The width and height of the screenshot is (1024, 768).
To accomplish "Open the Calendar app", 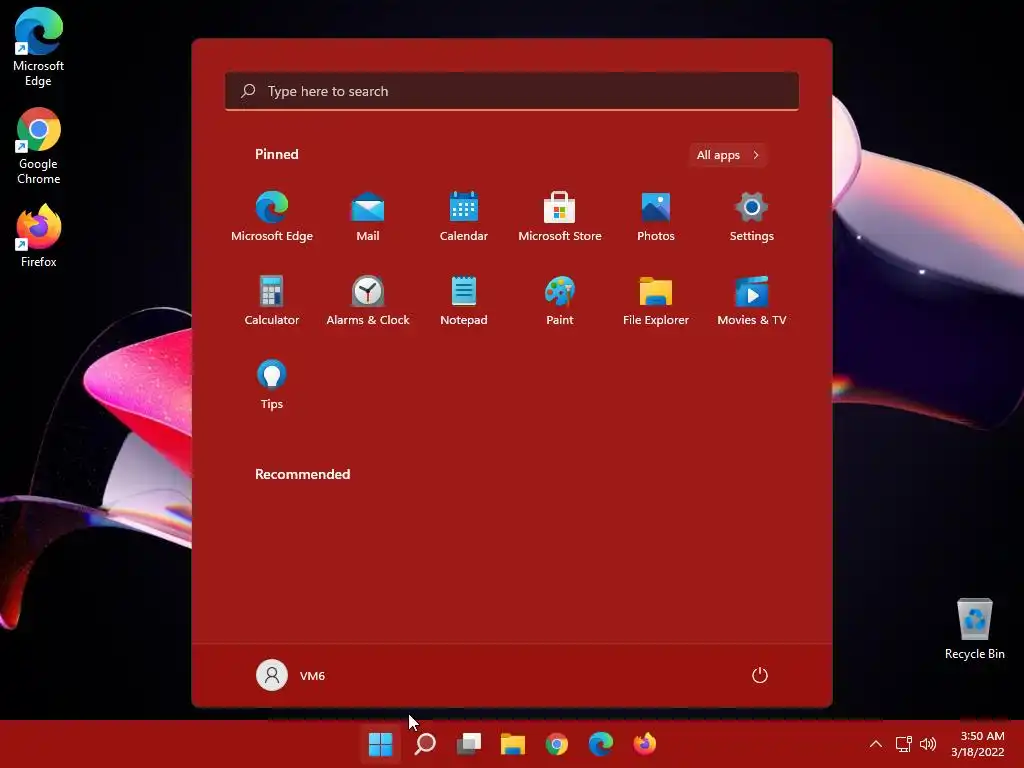I will [464, 217].
